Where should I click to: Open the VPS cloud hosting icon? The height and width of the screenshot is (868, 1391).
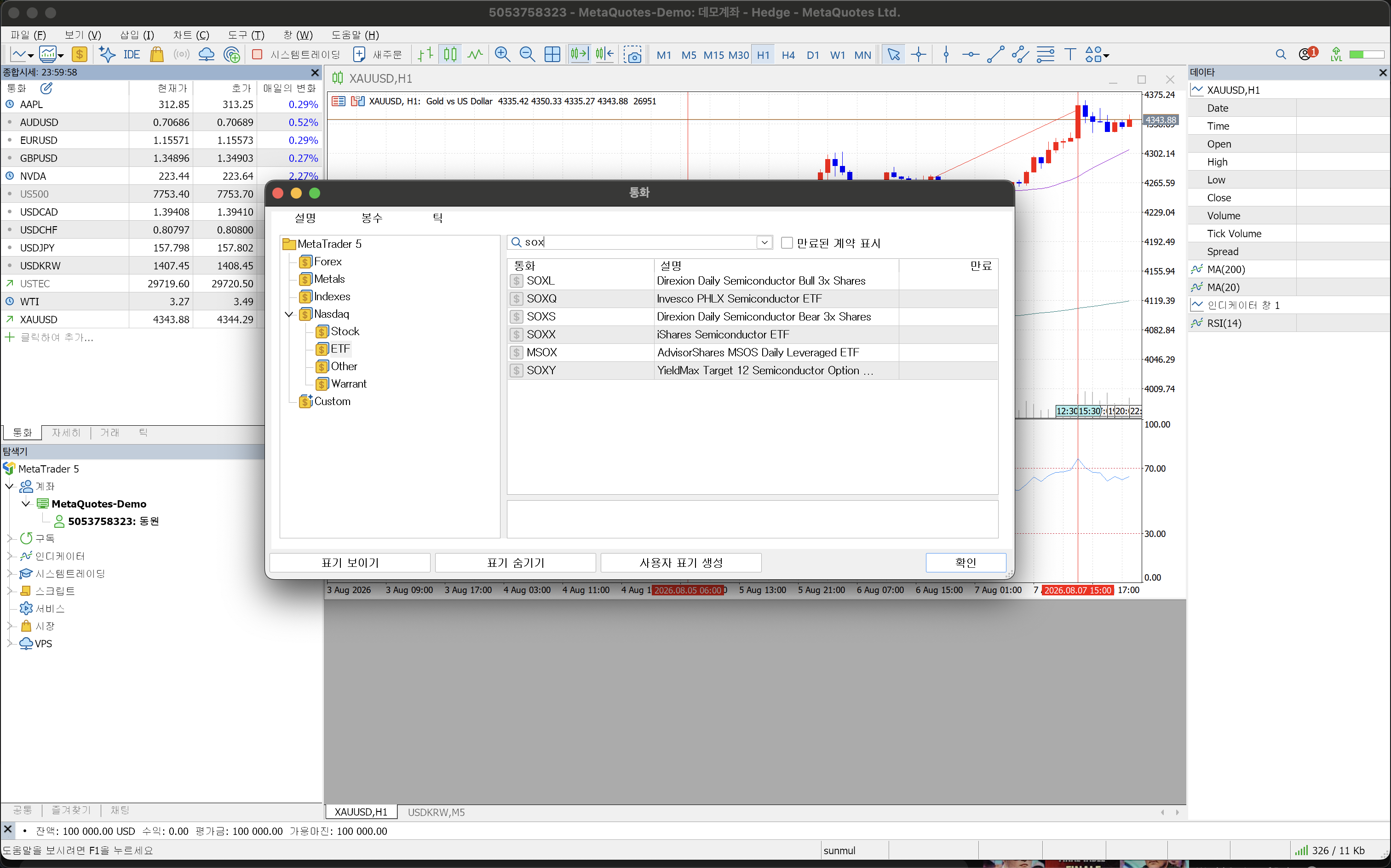pos(206,55)
